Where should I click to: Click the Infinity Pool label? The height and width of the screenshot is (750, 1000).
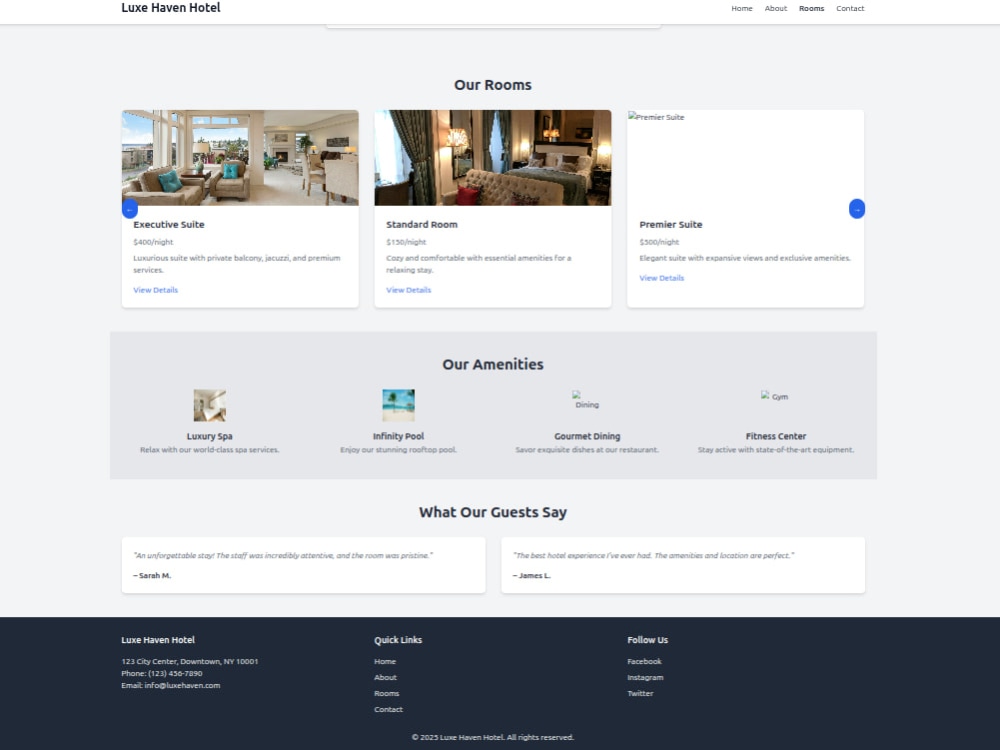(x=398, y=436)
